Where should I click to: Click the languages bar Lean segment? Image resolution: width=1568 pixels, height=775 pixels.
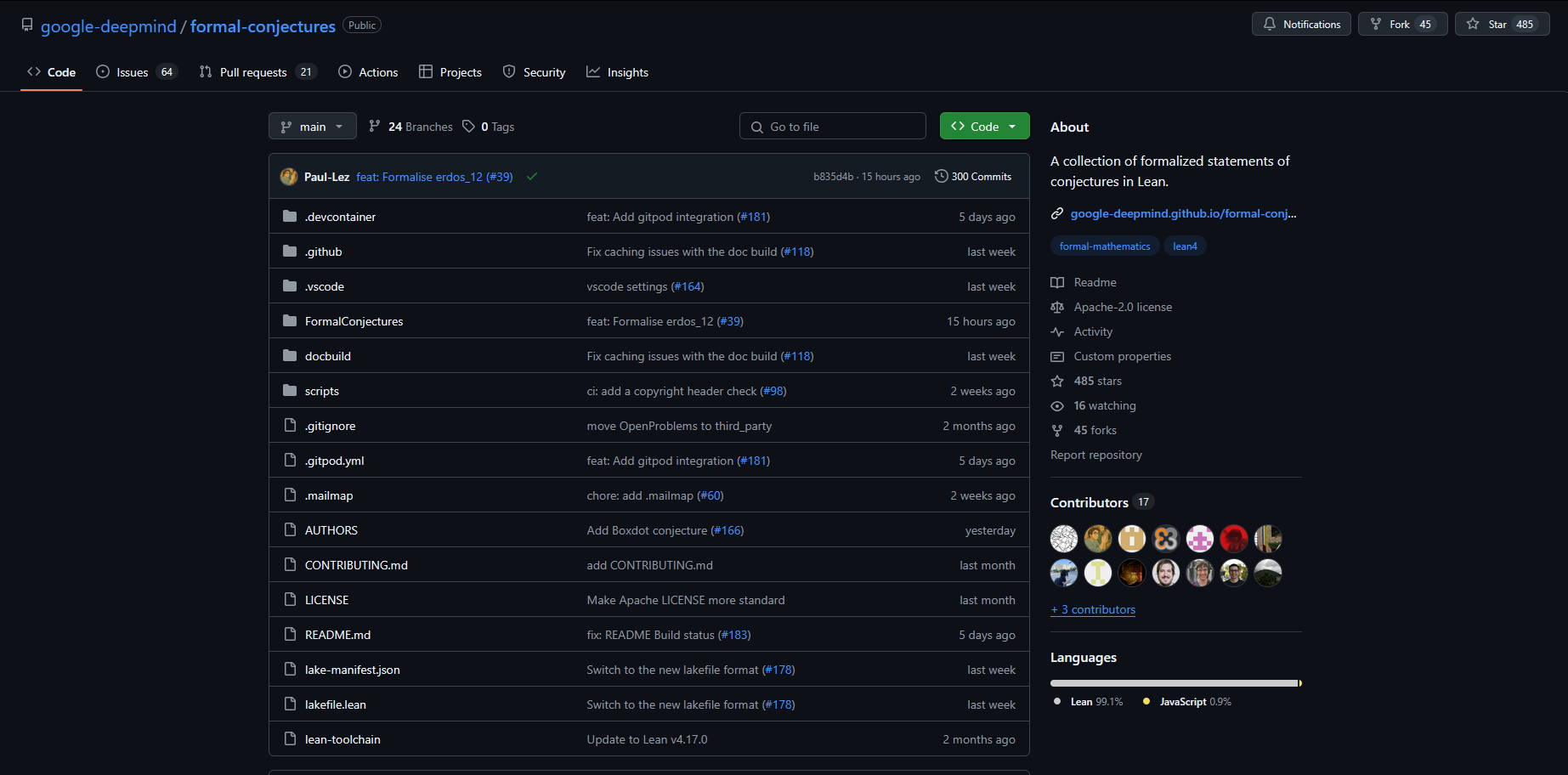1174,683
